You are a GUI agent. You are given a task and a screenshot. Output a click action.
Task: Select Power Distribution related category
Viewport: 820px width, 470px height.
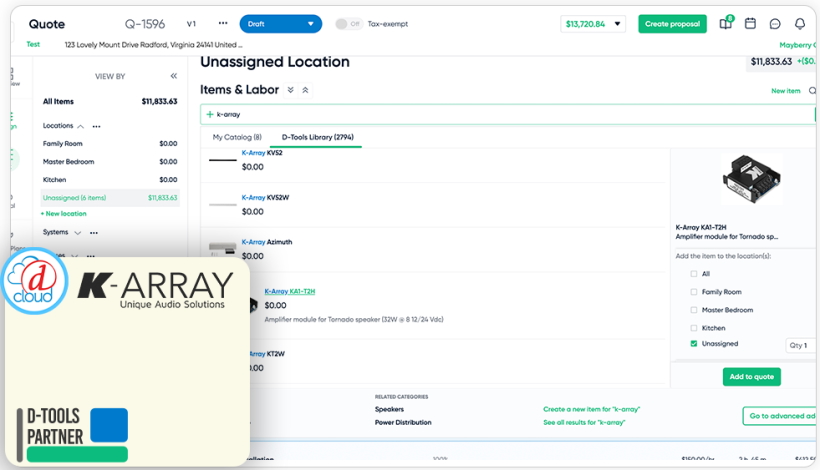pyautogui.click(x=403, y=422)
